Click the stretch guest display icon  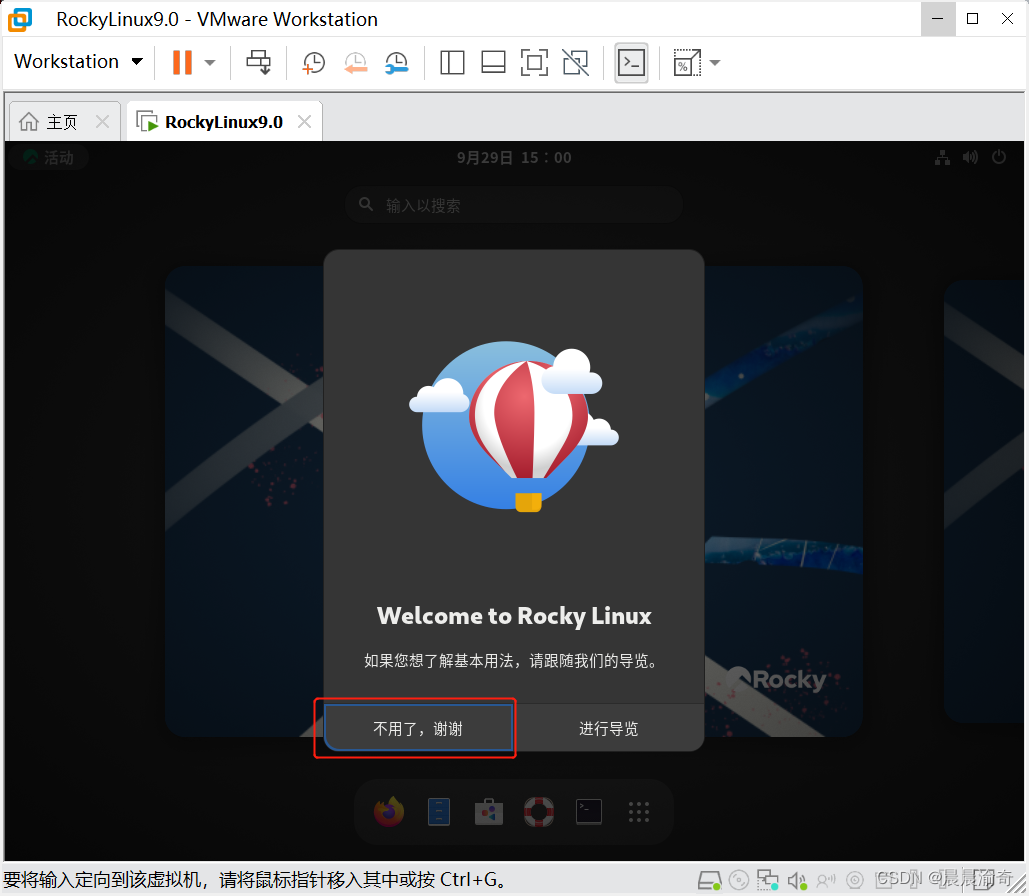(x=686, y=63)
